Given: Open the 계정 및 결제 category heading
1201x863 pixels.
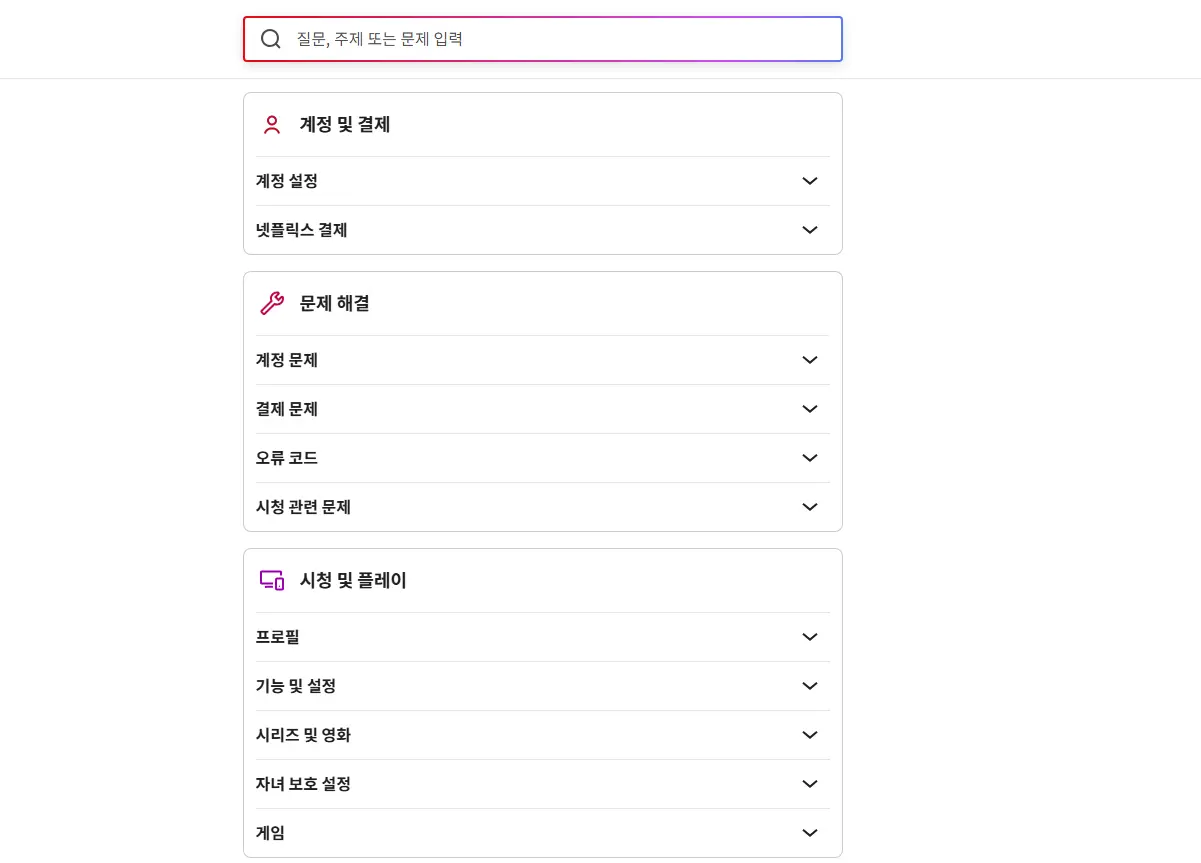Looking at the screenshot, I should pos(344,124).
